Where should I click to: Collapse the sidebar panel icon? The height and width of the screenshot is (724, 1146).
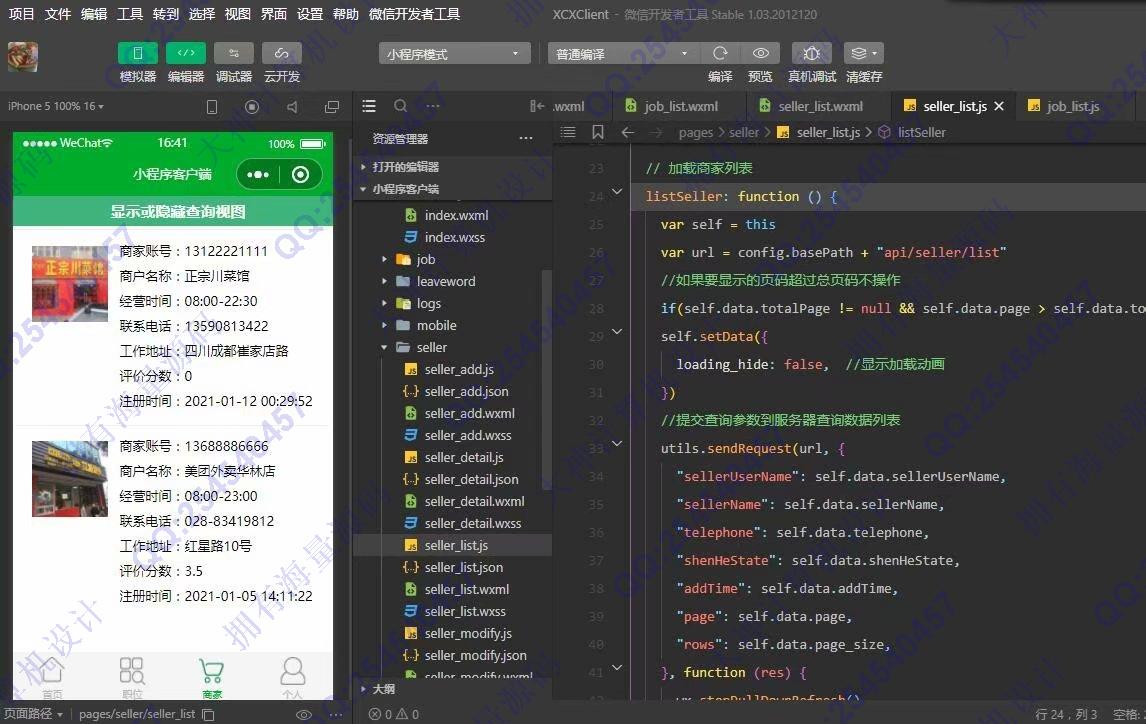[x=537, y=107]
